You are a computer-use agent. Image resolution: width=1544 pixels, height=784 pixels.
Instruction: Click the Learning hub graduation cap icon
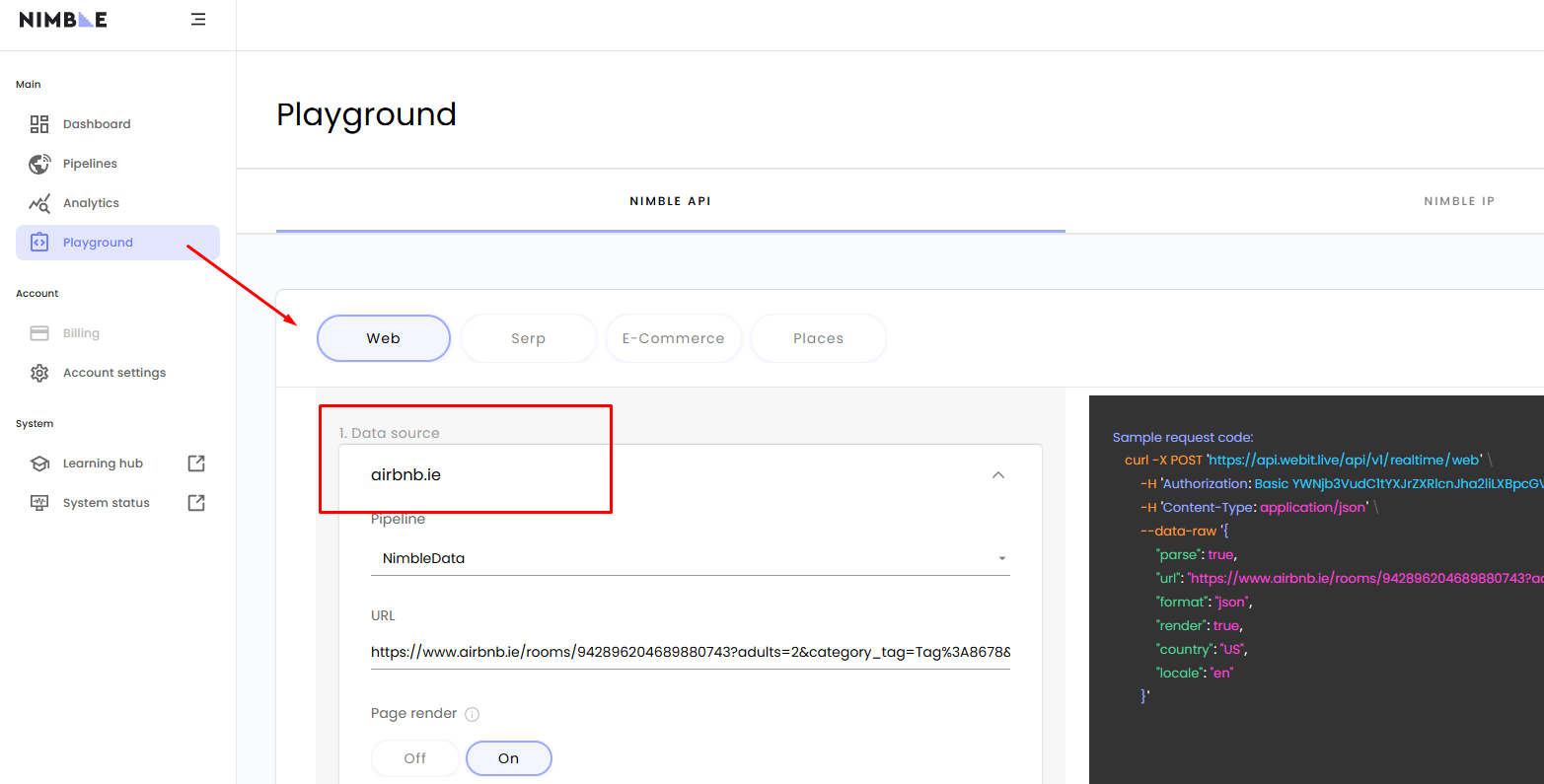click(39, 463)
